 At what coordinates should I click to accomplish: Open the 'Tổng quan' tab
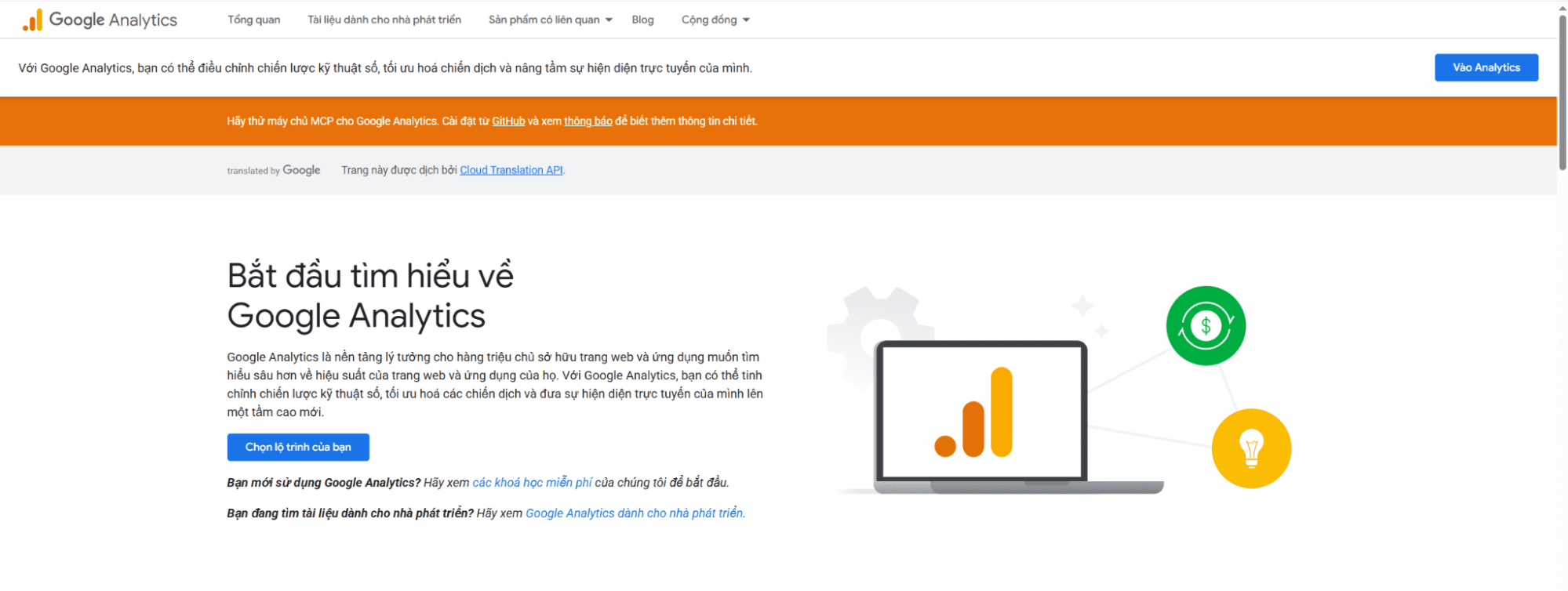tap(254, 20)
